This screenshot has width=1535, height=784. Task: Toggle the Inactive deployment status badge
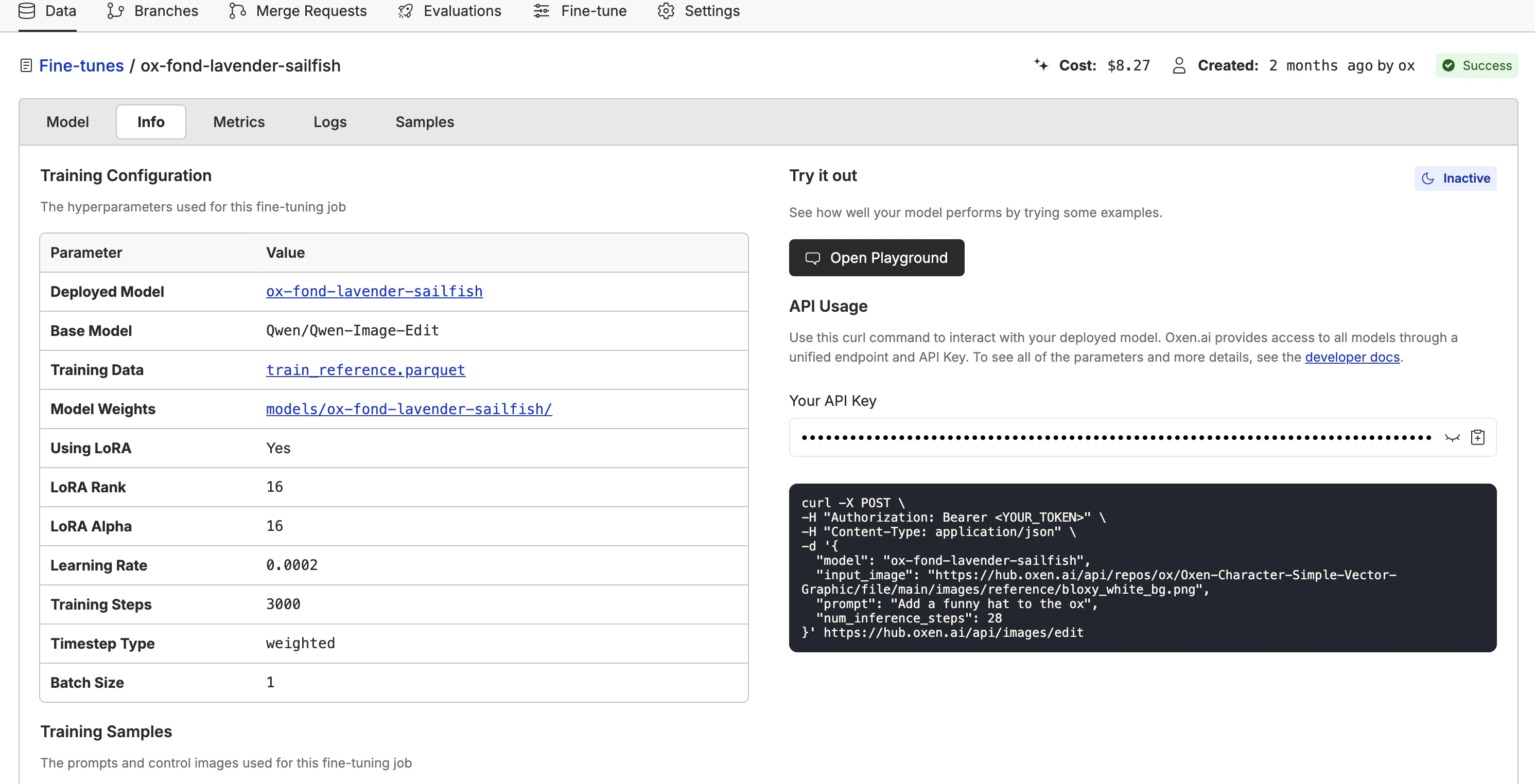pos(1455,178)
